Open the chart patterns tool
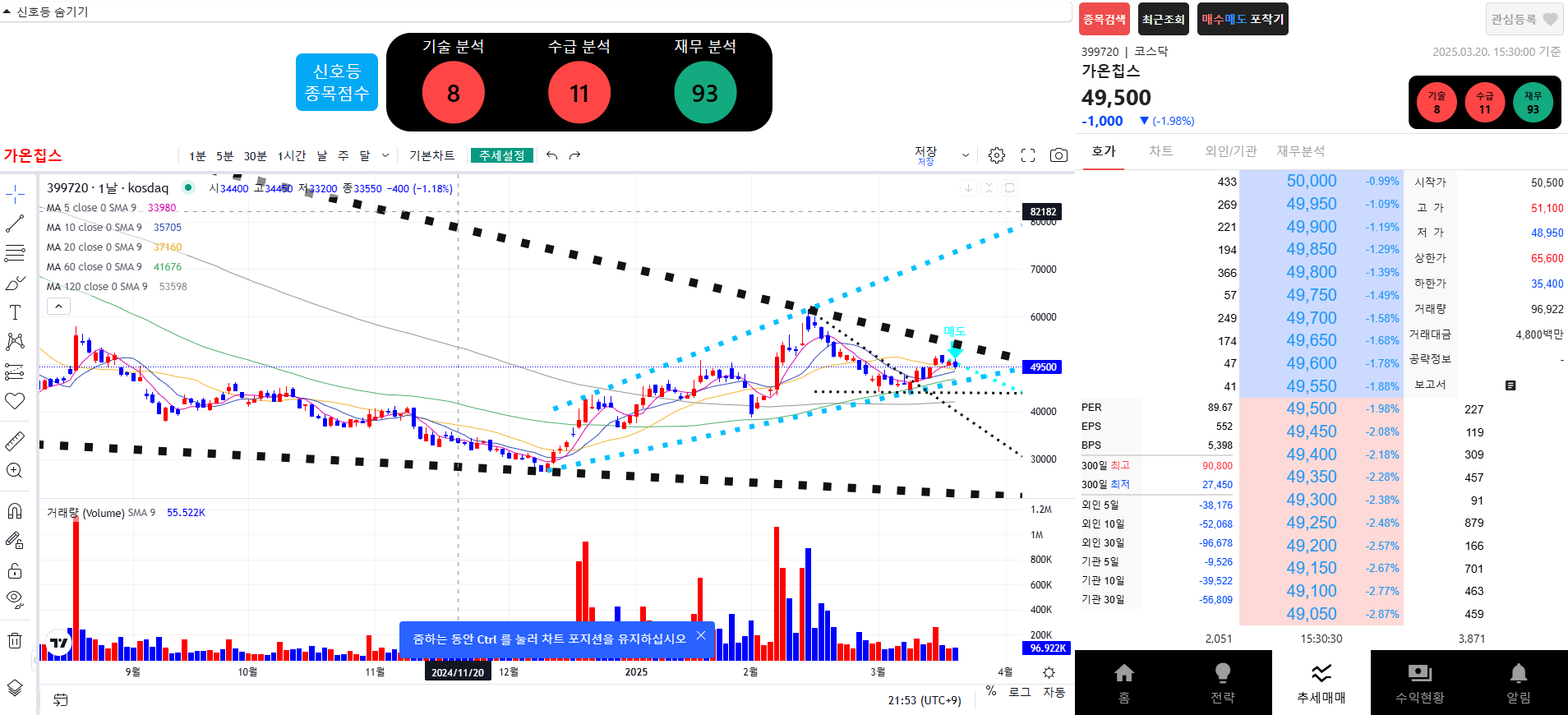Screen dimensions: 1568x715 tap(15, 342)
